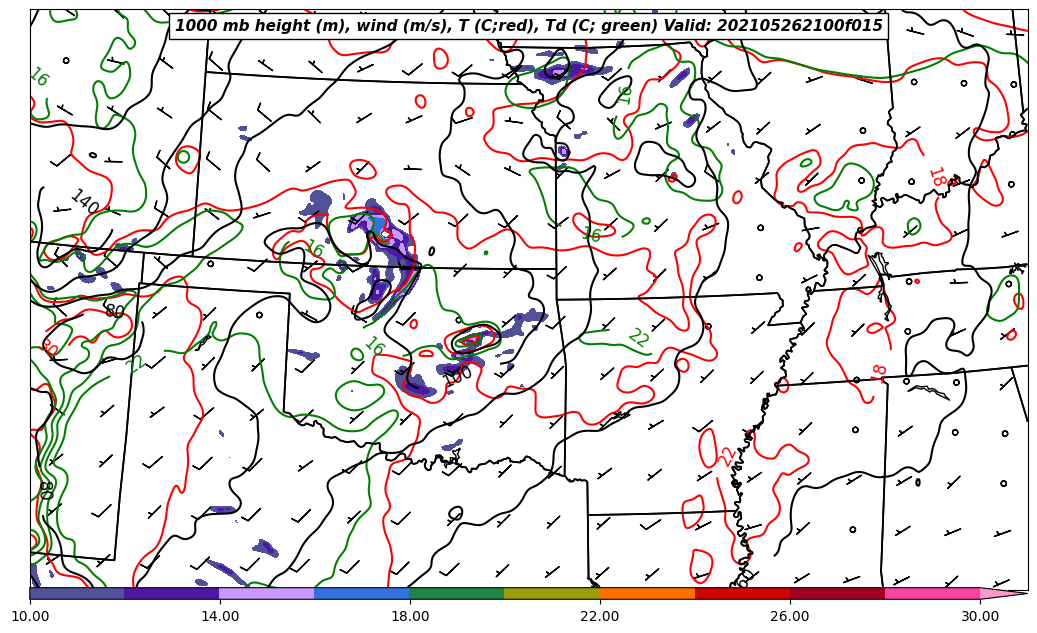Image resolution: width=1037 pixels, height=633 pixels.
Task: Click the 14.00 colorbar tick label
Action: point(220,616)
